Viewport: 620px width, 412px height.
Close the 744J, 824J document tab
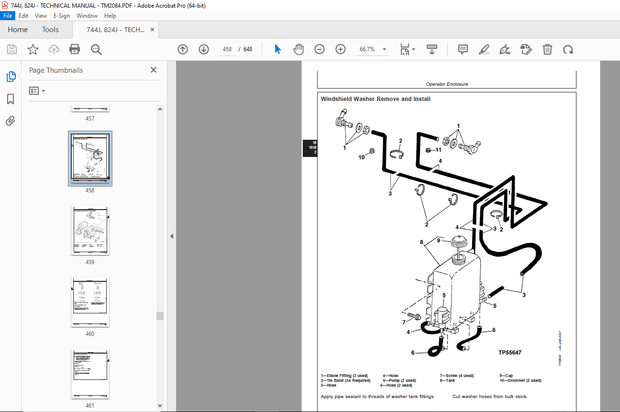(x=152, y=30)
